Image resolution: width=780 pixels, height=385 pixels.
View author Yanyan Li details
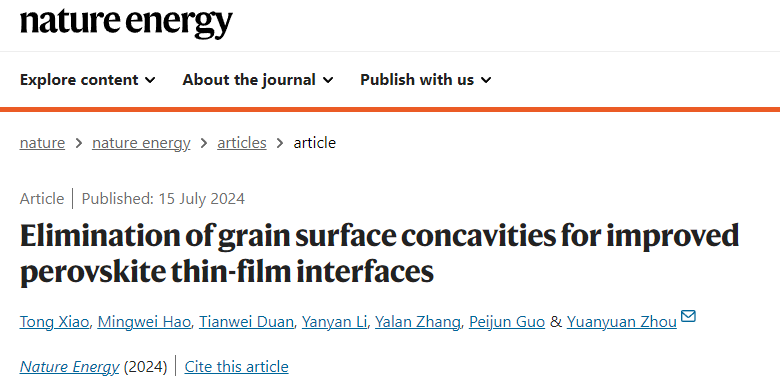pos(334,322)
